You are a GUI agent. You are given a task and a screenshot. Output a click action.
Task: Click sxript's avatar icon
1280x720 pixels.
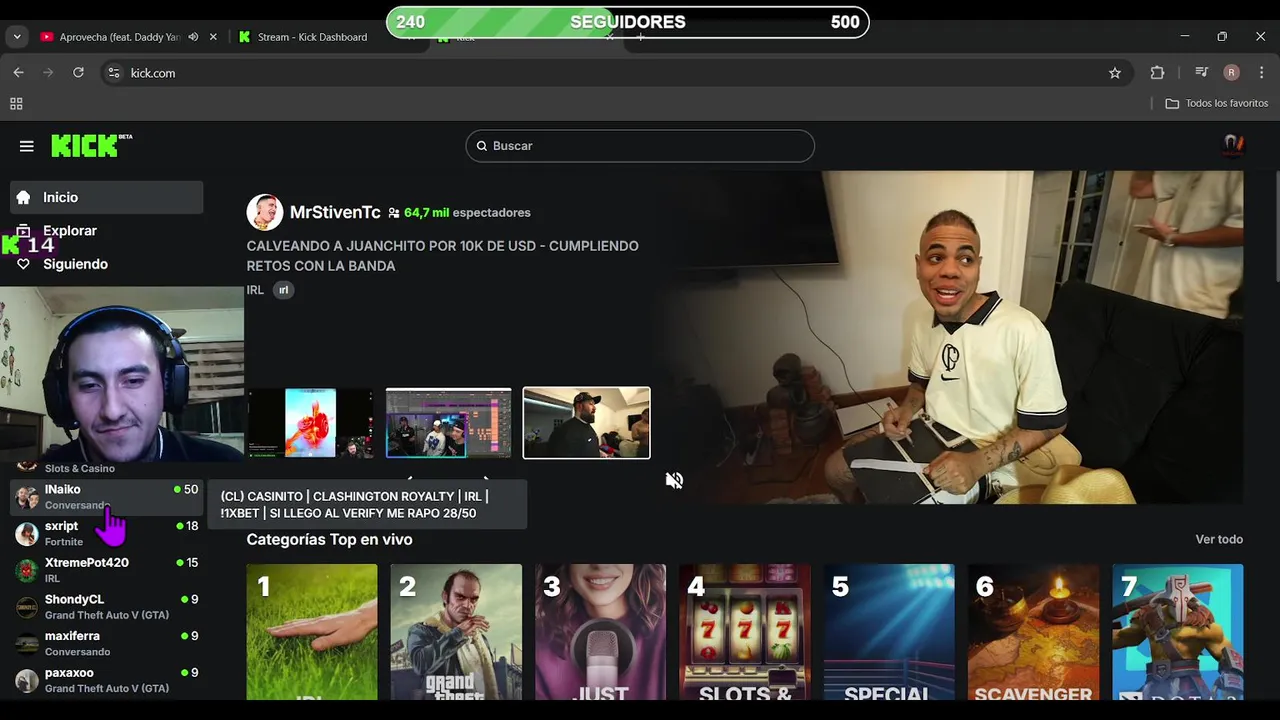click(27, 533)
